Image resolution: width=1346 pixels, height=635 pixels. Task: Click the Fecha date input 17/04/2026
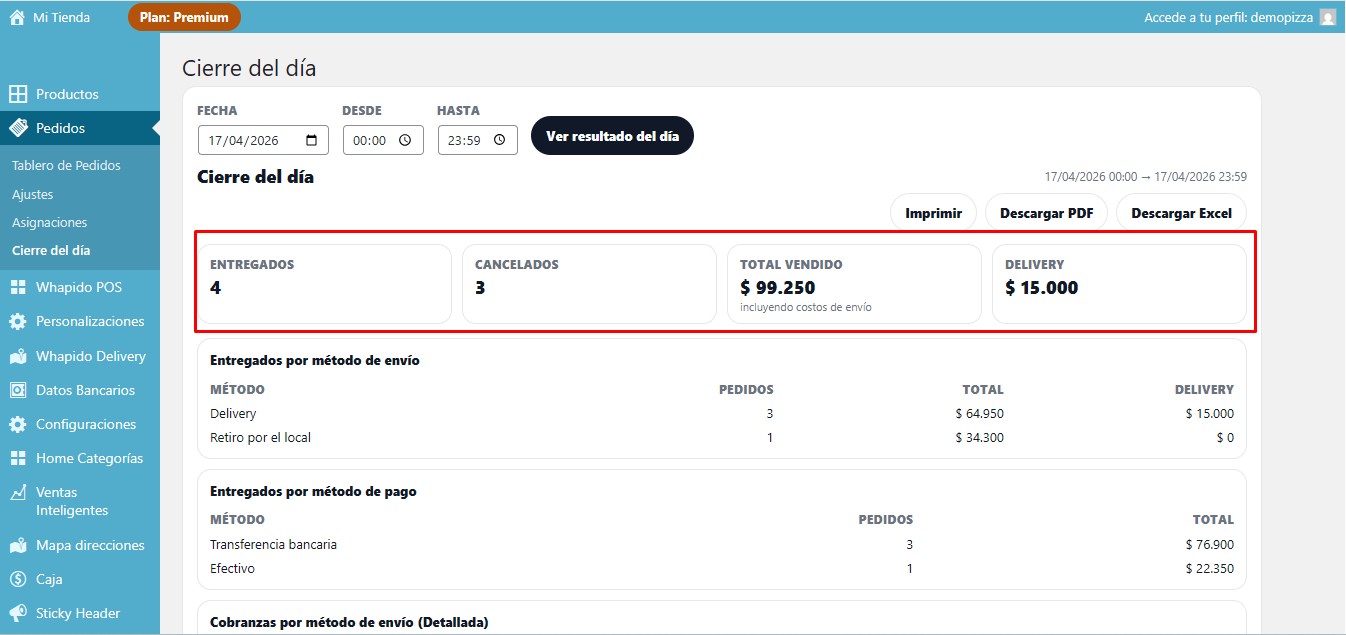(x=263, y=140)
